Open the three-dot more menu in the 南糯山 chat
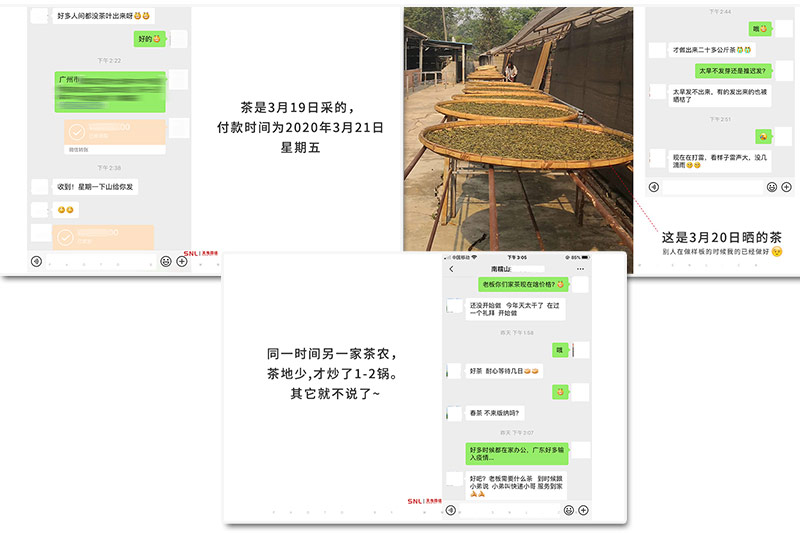This screenshot has height=533, width=800. 581,269
